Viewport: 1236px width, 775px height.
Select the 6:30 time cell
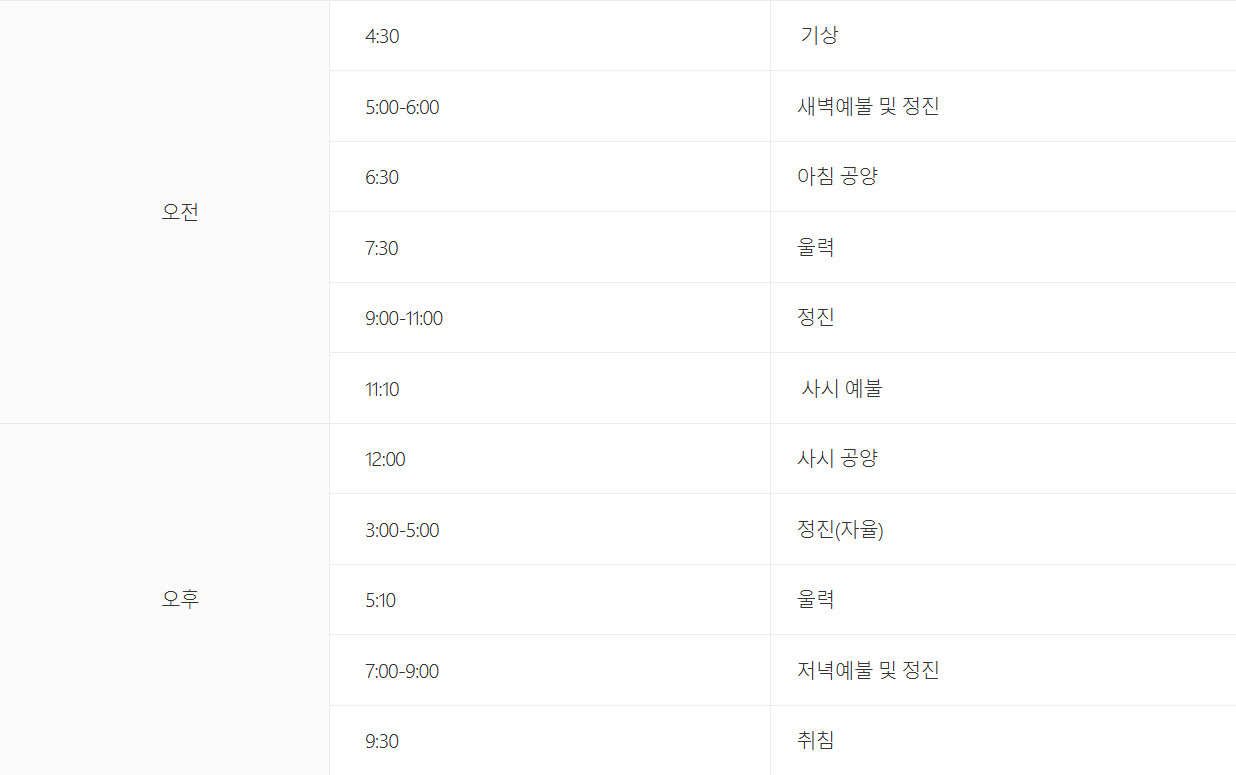(382, 177)
